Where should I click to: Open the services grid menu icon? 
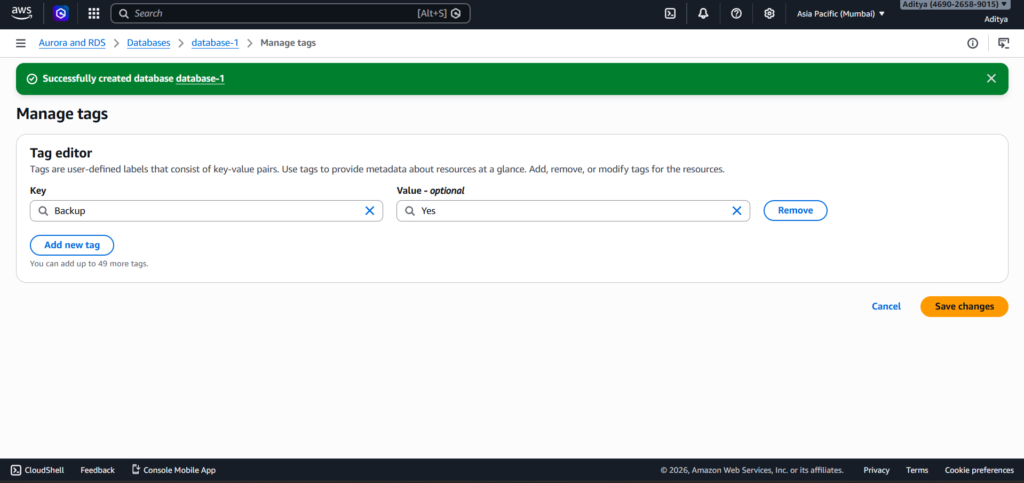(x=94, y=14)
